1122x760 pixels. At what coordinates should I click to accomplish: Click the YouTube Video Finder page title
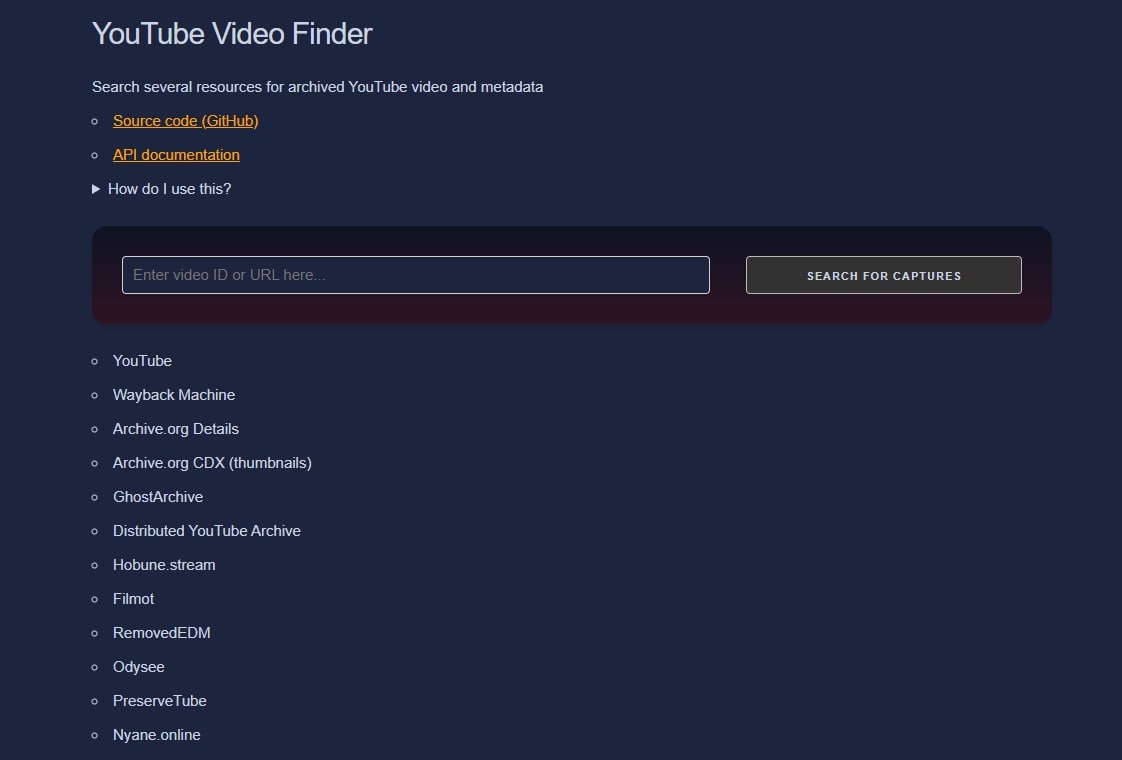coord(233,34)
